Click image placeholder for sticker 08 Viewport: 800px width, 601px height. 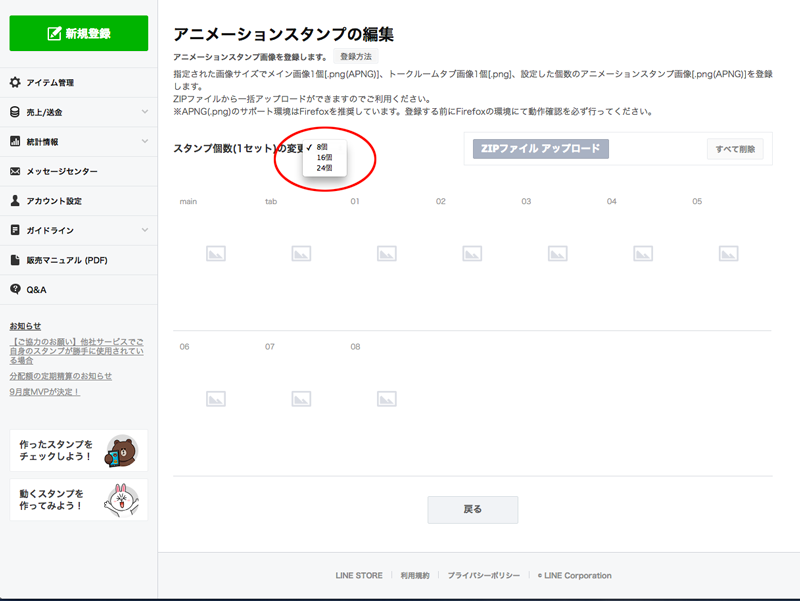click(386, 399)
